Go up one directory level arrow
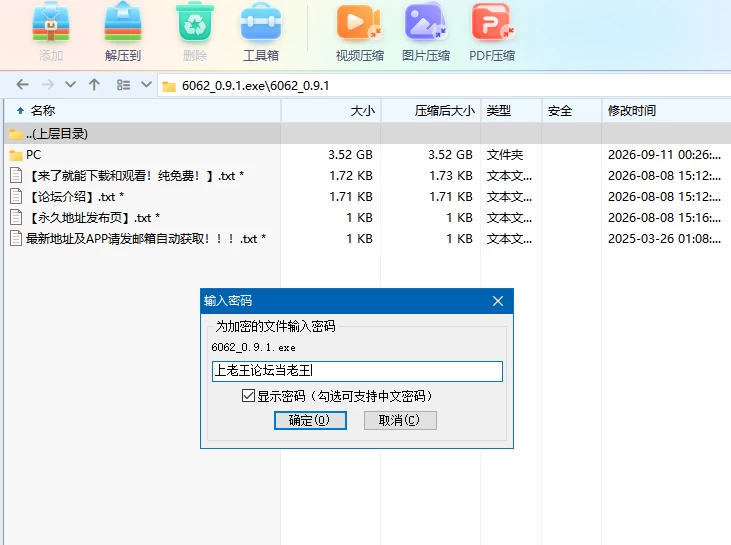This screenshot has height=545, width=731. click(x=94, y=85)
